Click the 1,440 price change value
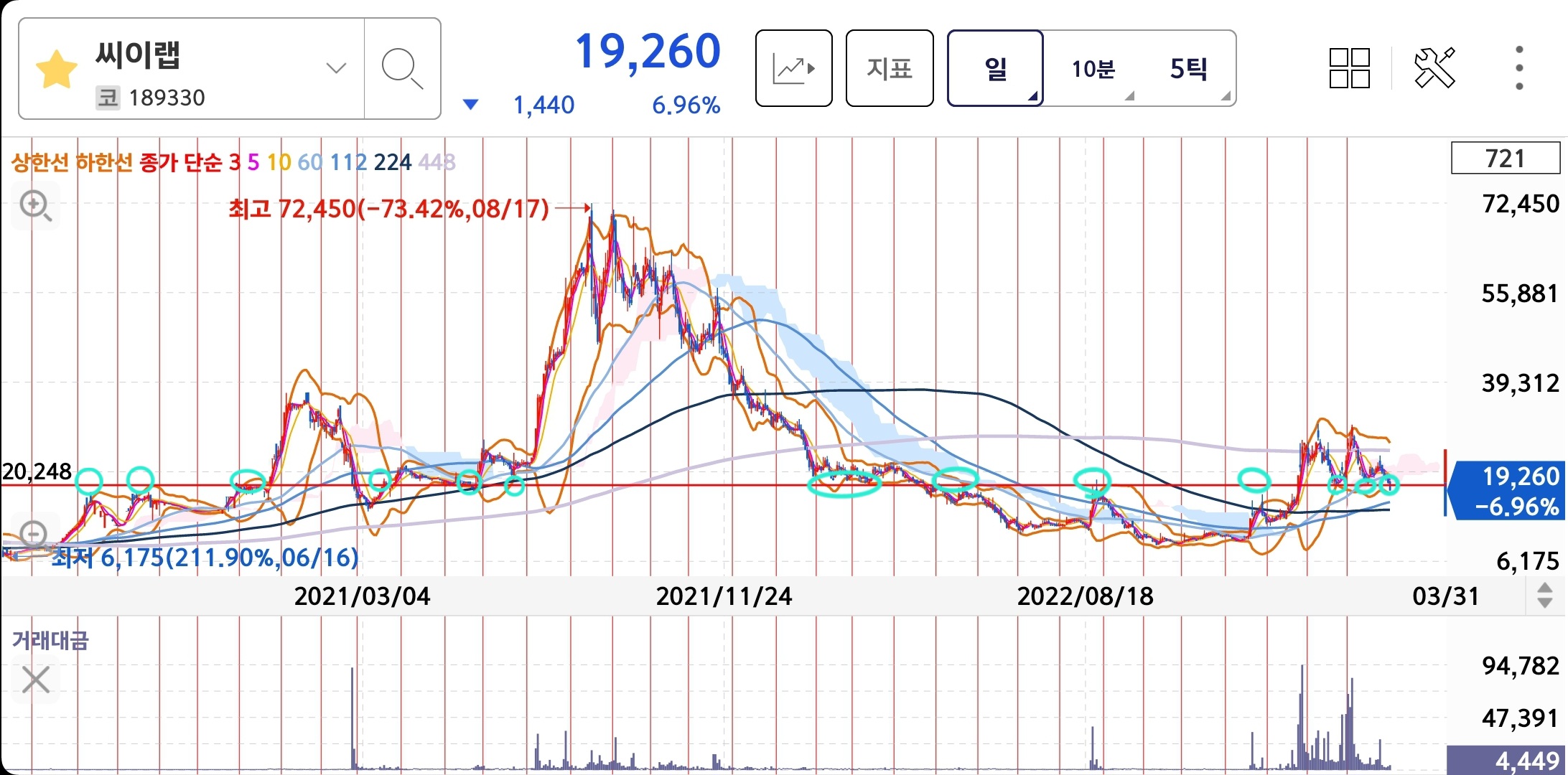The width and height of the screenshot is (1568, 775). tap(543, 105)
